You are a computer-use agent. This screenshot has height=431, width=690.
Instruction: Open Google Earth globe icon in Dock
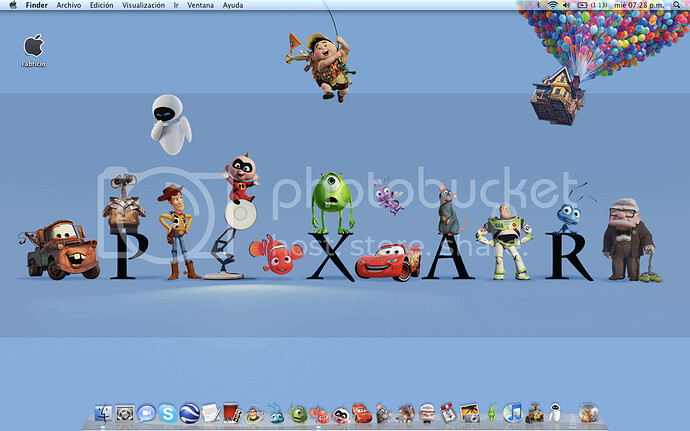(188, 412)
